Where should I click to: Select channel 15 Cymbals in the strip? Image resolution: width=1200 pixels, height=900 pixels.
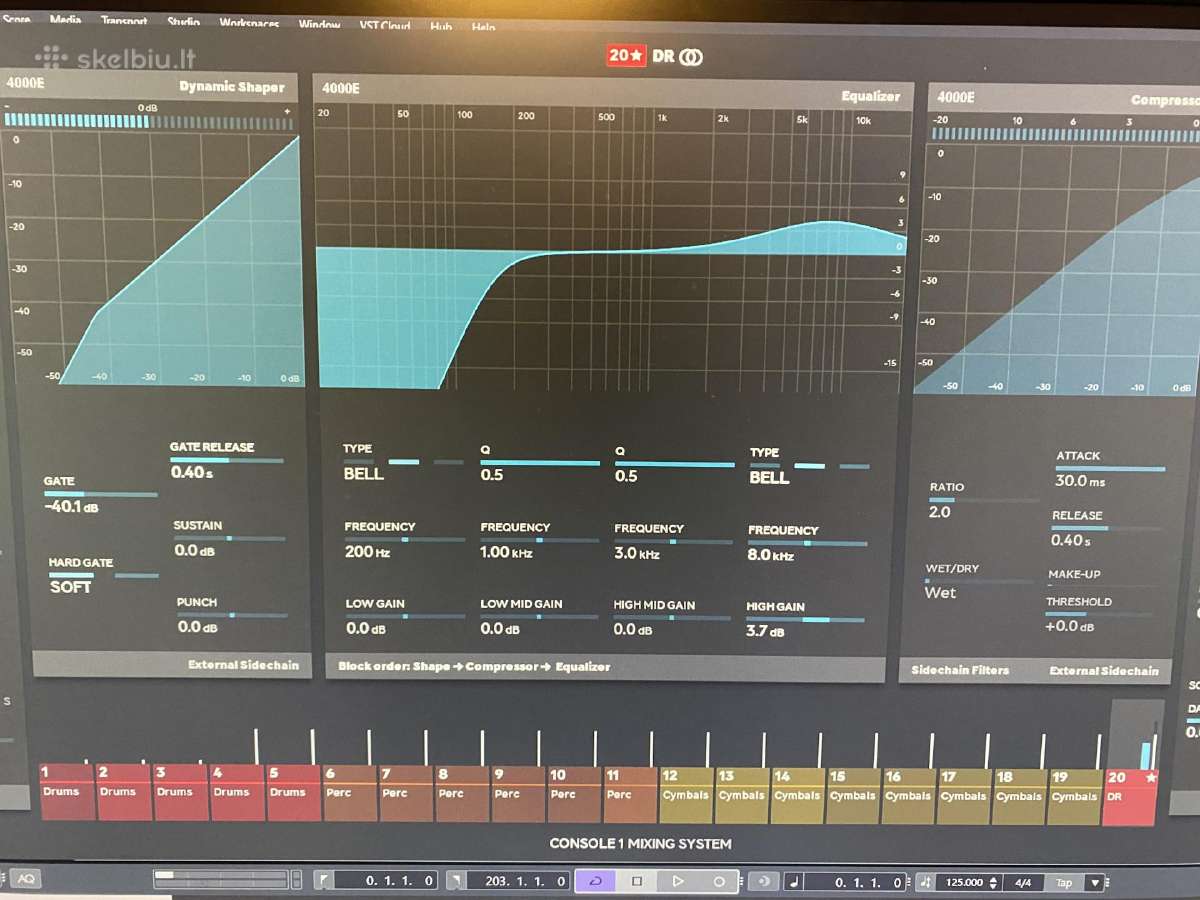[853, 796]
